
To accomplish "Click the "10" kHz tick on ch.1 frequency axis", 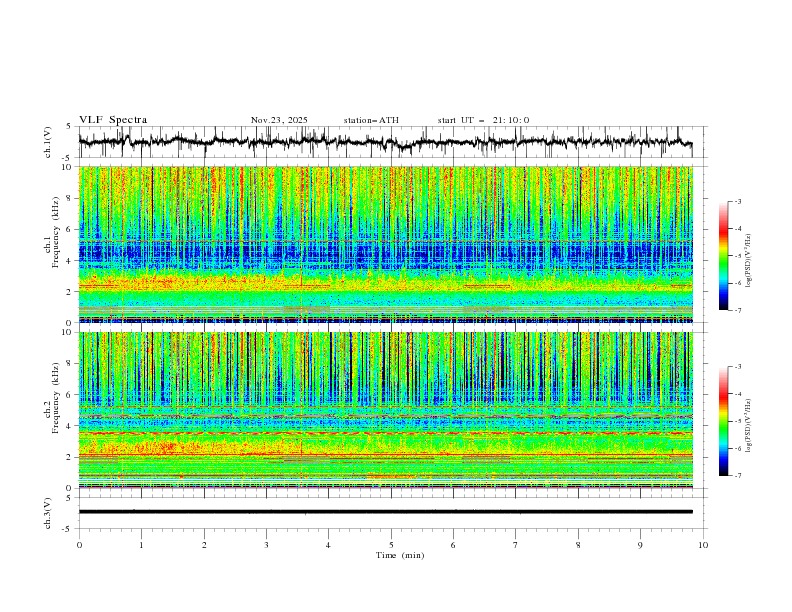I will click(69, 167).
